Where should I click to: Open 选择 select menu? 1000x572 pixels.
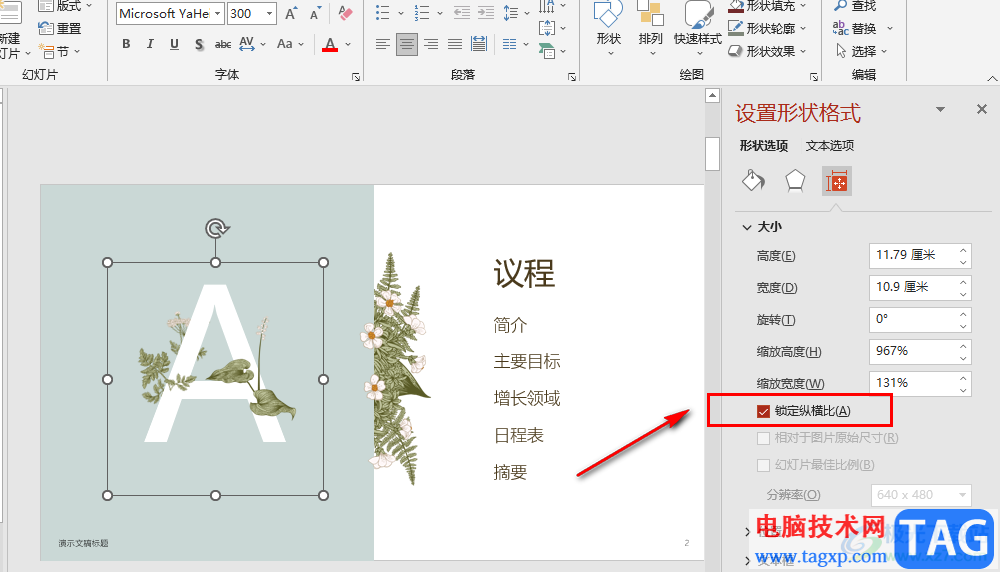pyautogui.click(x=862, y=51)
